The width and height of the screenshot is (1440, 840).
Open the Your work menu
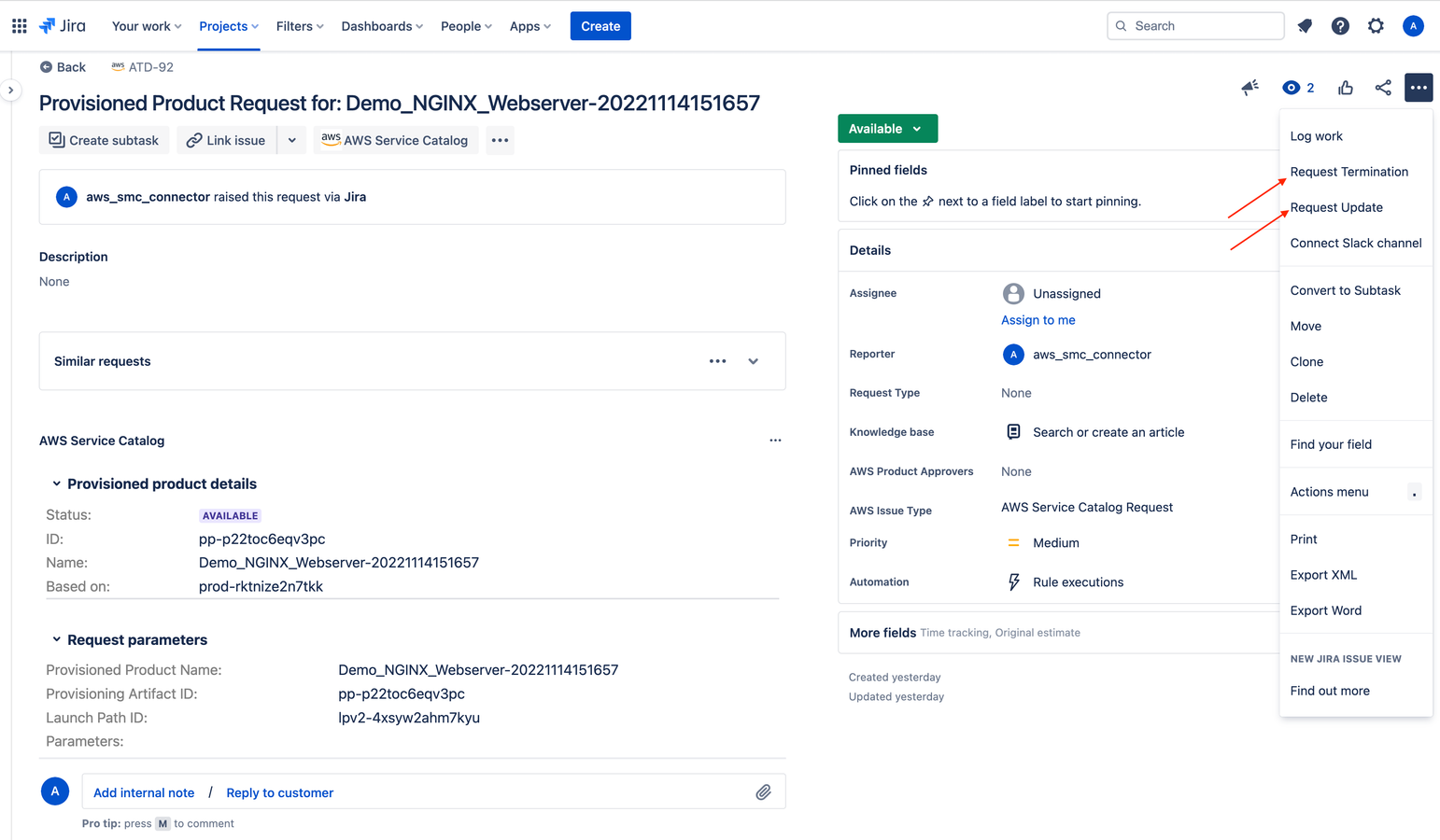[147, 26]
